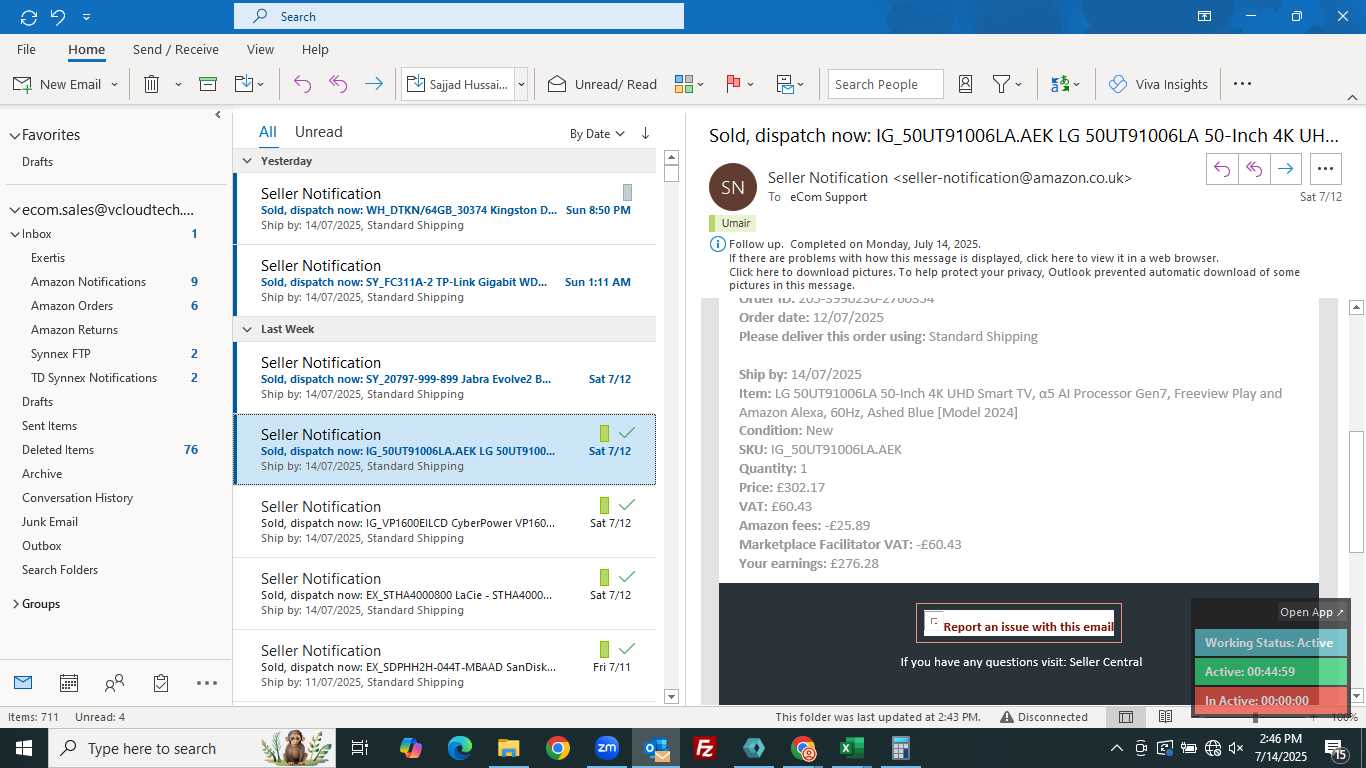Open the View tab
Image resolution: width=1366 pixels, height=768 pixels.
click(x=260, y=49)
